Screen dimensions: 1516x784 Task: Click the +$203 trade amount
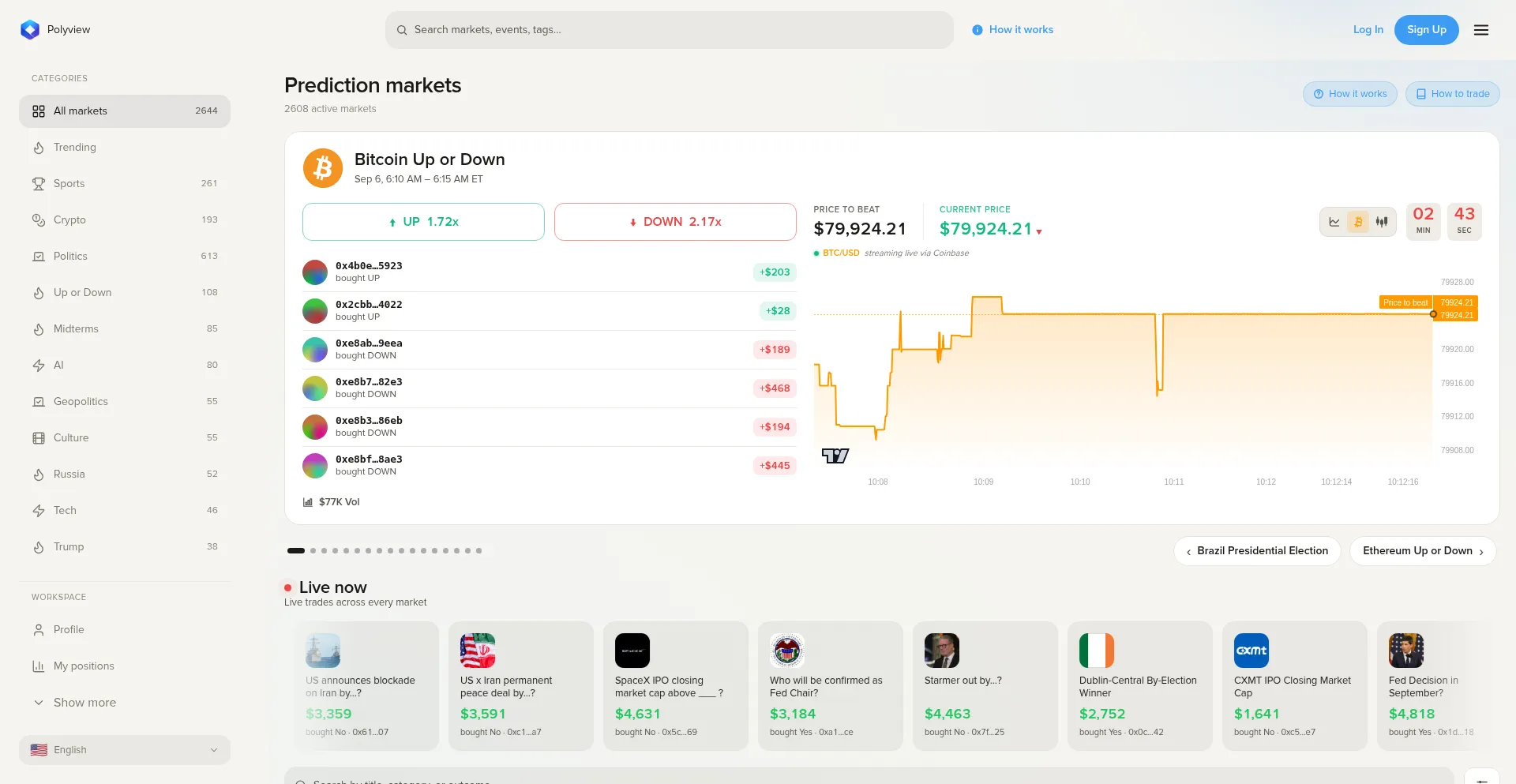point(775,272)
